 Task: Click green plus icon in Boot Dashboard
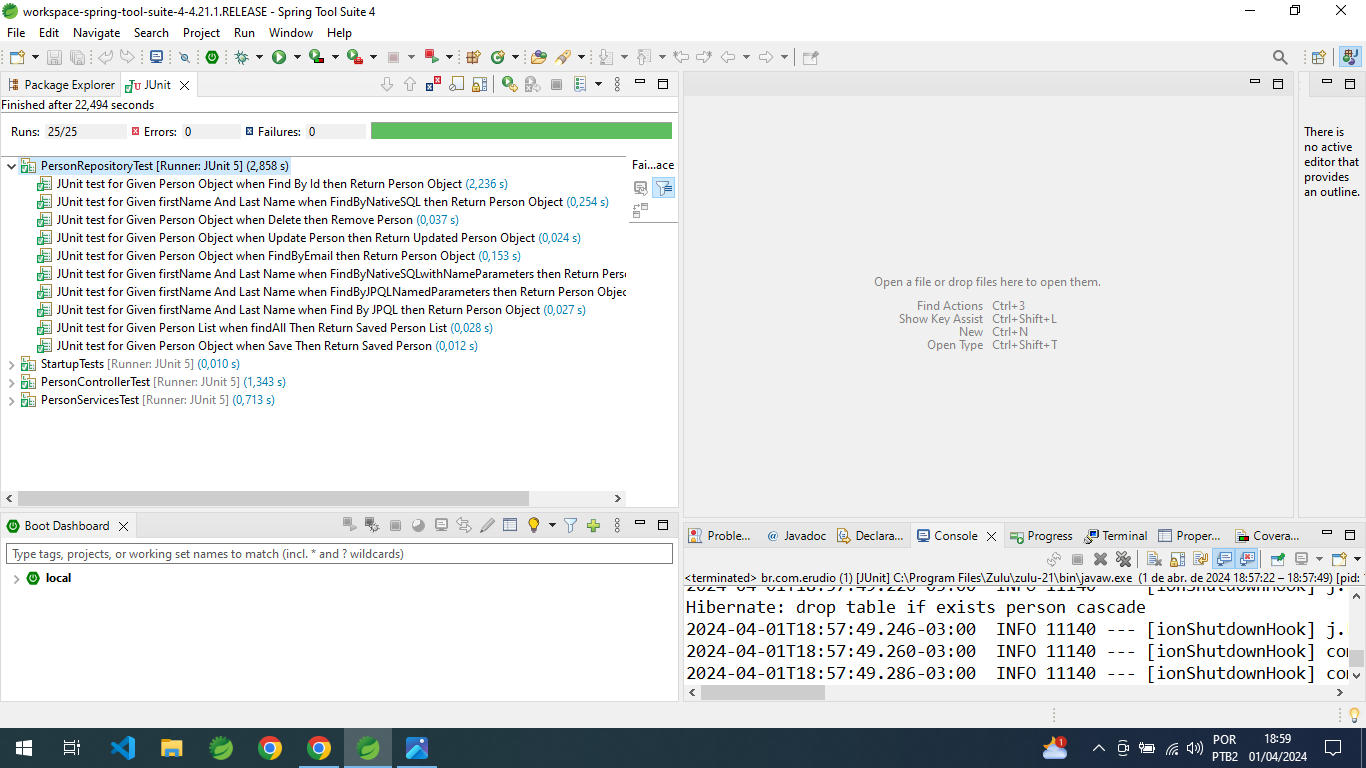point(593,525)
